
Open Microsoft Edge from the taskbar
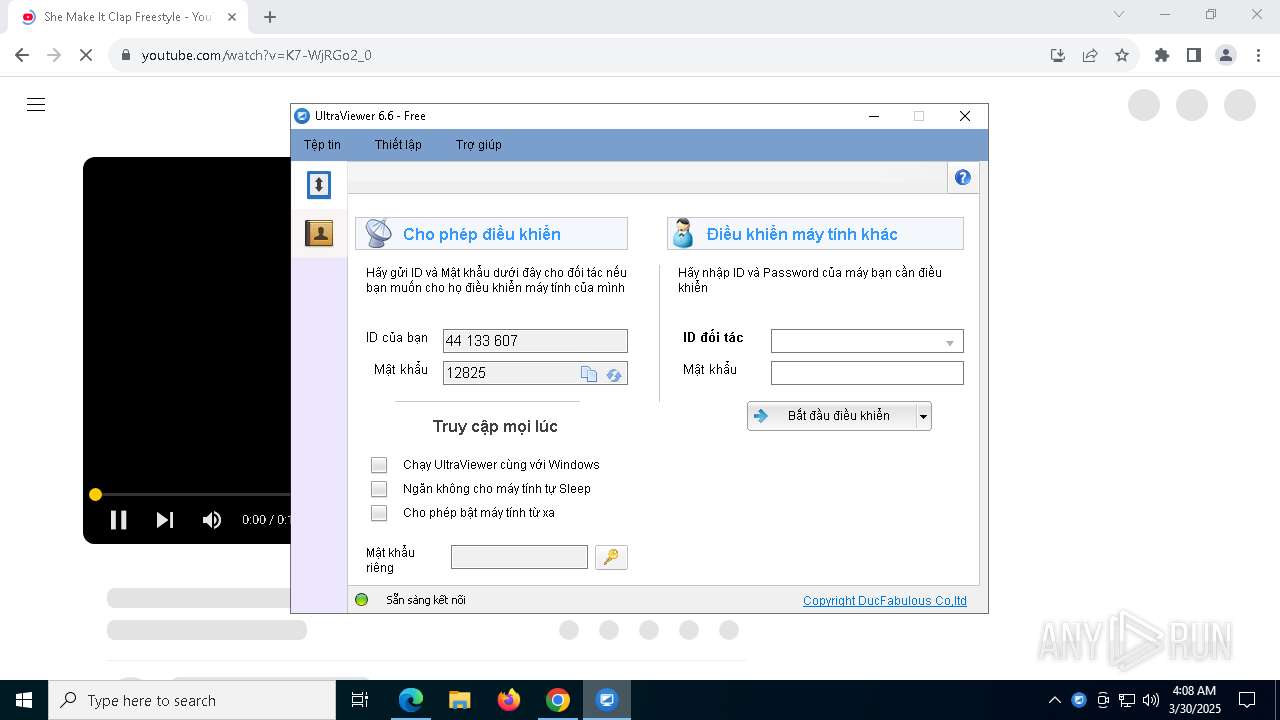pos(411,700)
